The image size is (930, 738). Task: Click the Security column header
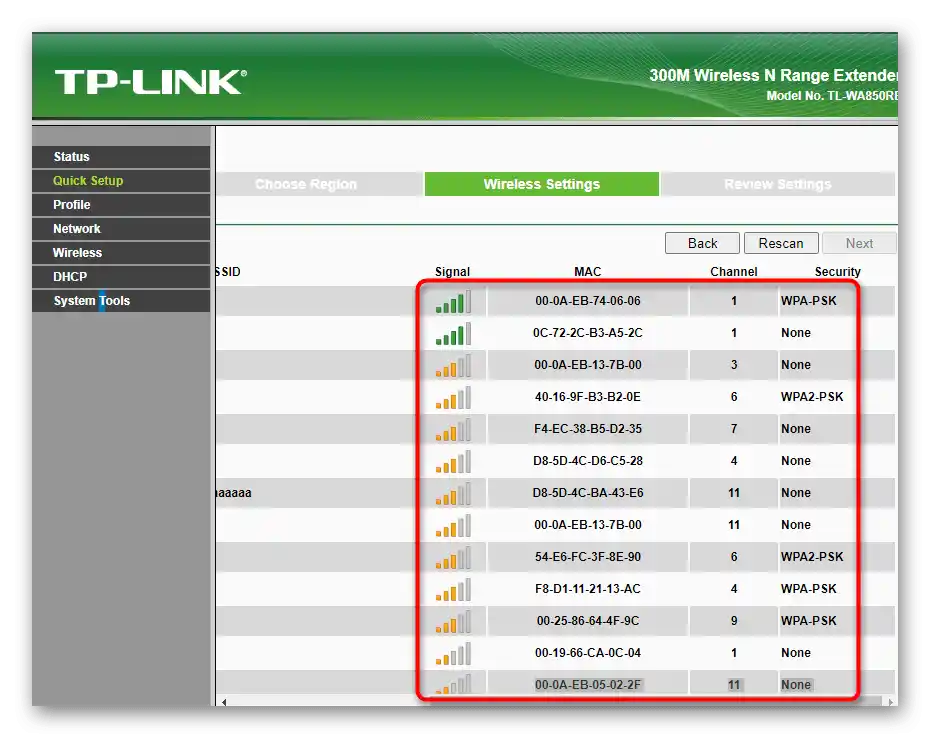tap(837, 272)
